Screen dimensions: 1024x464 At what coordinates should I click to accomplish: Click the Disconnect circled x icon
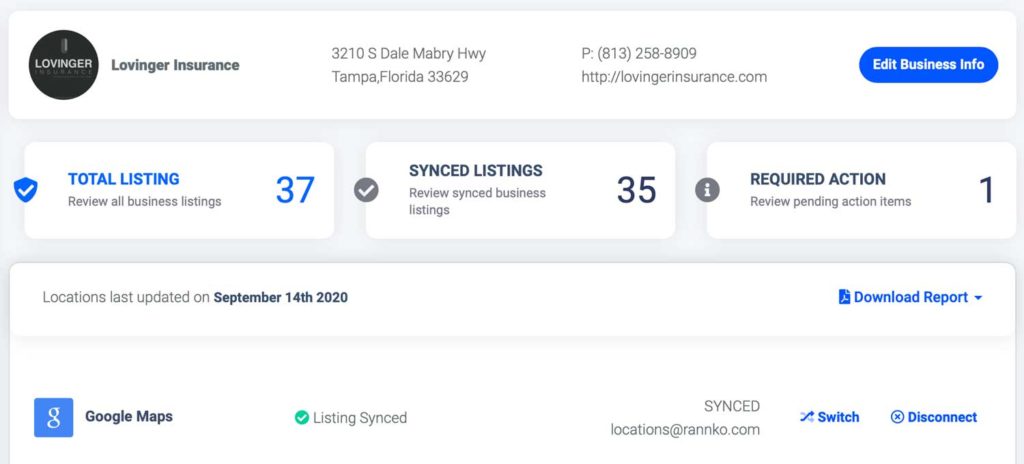tap(897, 417)
